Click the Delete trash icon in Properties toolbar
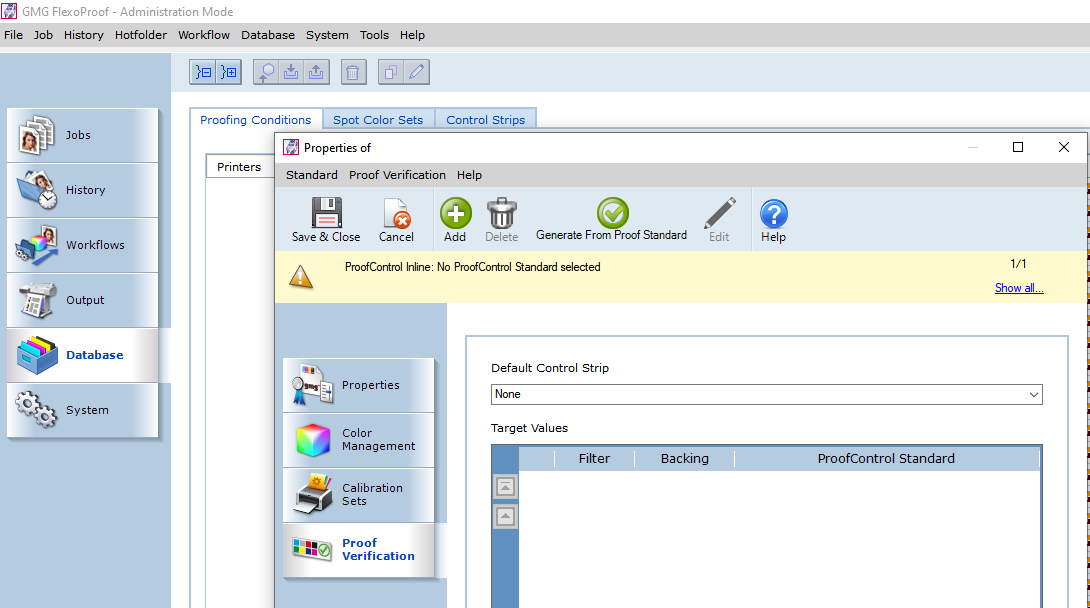Viewport: 1090px width, 608px height. pyautogui.click(x=501, y=220)
